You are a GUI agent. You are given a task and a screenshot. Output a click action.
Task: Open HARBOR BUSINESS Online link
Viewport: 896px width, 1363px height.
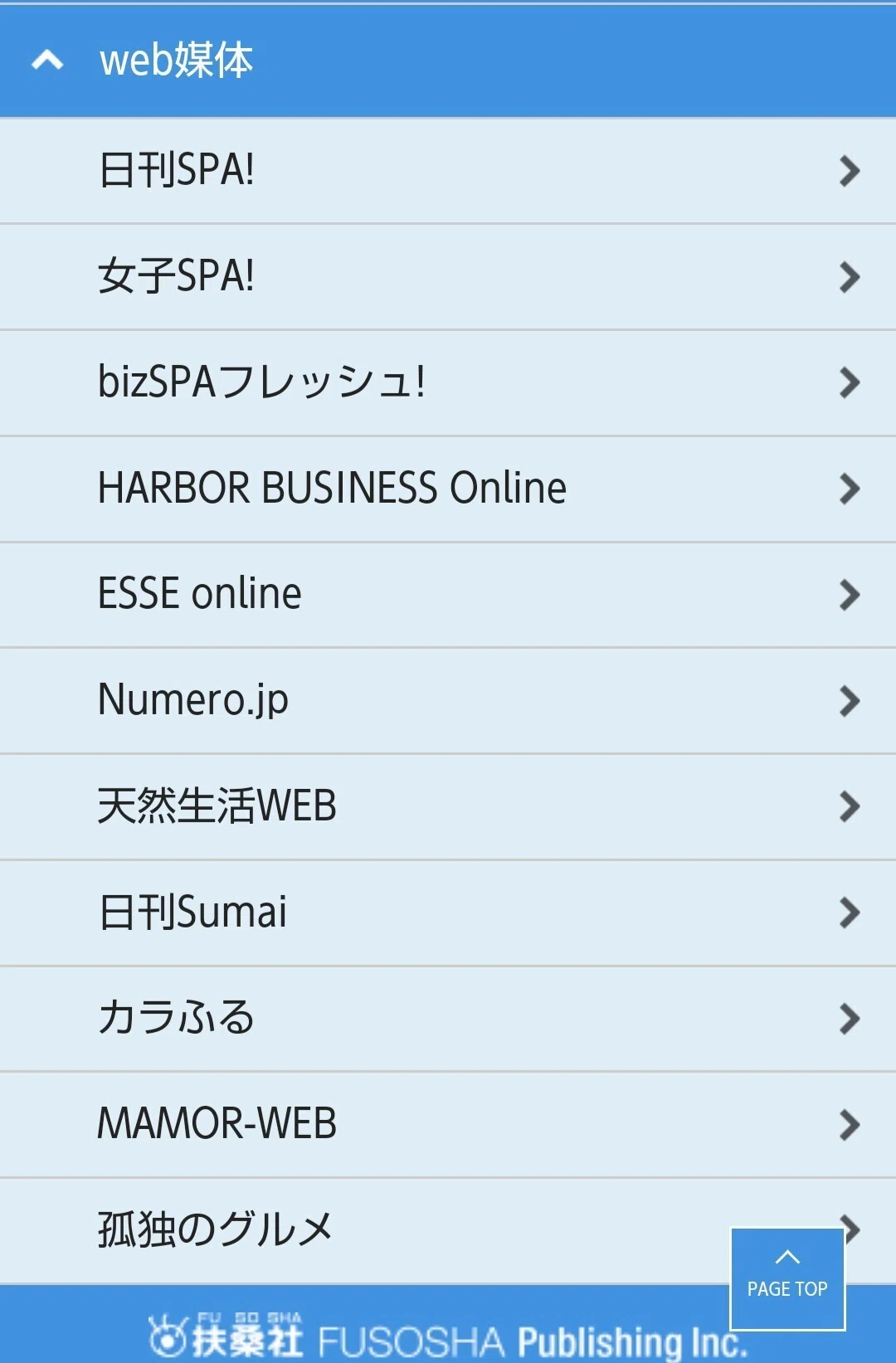coord(448,489)
